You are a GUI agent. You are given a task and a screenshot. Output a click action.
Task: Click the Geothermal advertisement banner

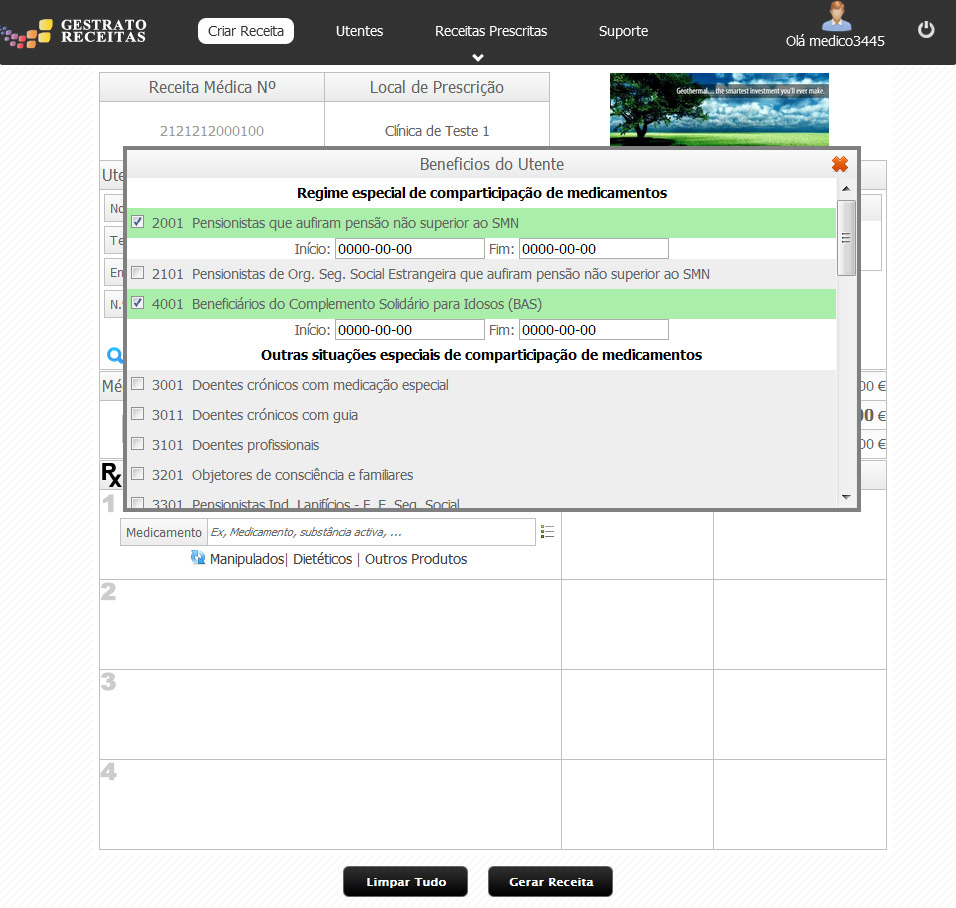click(719, 110)
